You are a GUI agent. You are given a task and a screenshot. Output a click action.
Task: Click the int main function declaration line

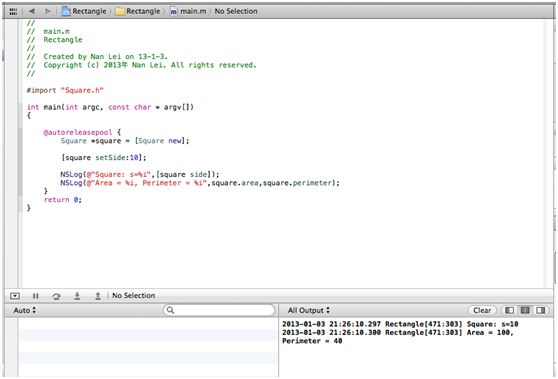(x=110, y=107)
